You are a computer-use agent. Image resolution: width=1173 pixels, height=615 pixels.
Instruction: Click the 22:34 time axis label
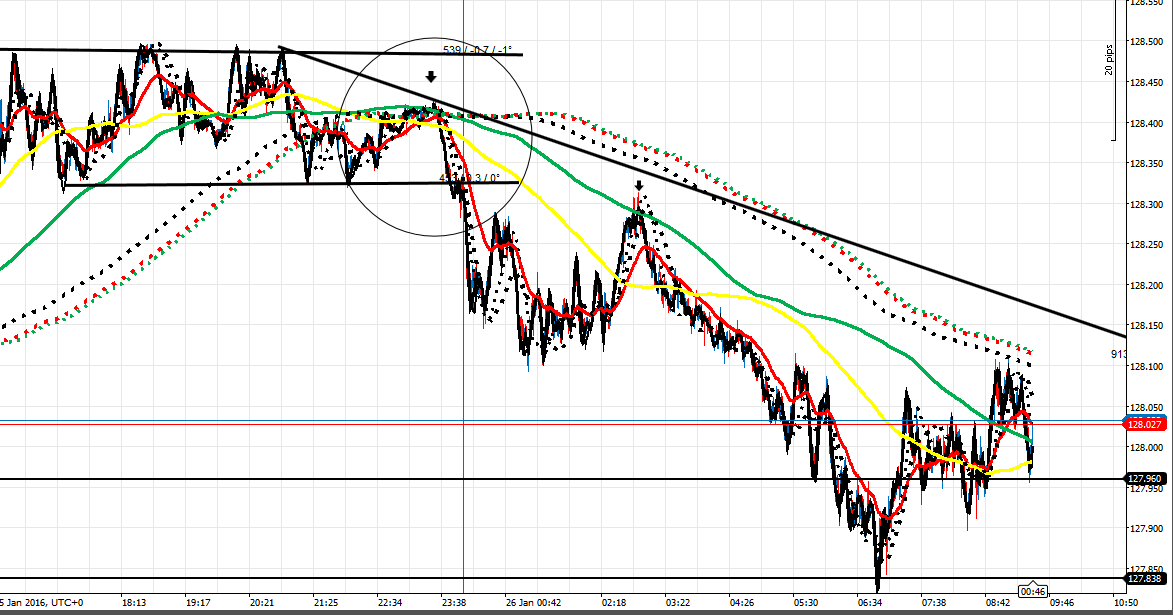pos(391,602)
